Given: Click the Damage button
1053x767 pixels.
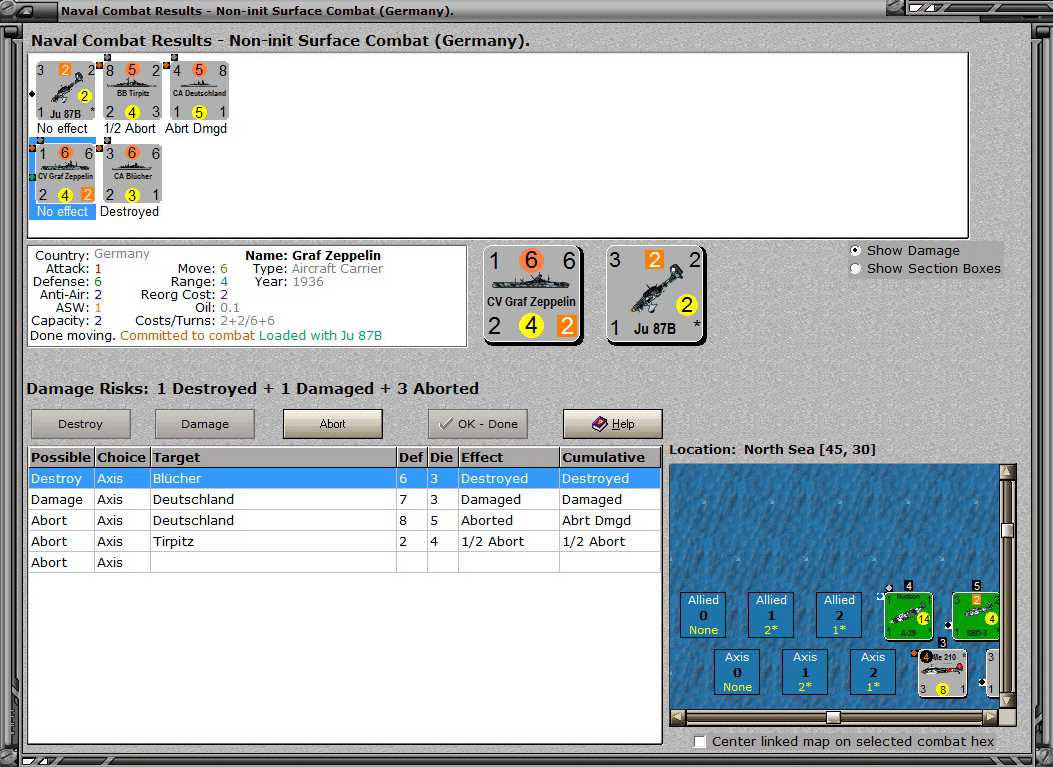Looking at the screenshot, I should click(205, 424).
